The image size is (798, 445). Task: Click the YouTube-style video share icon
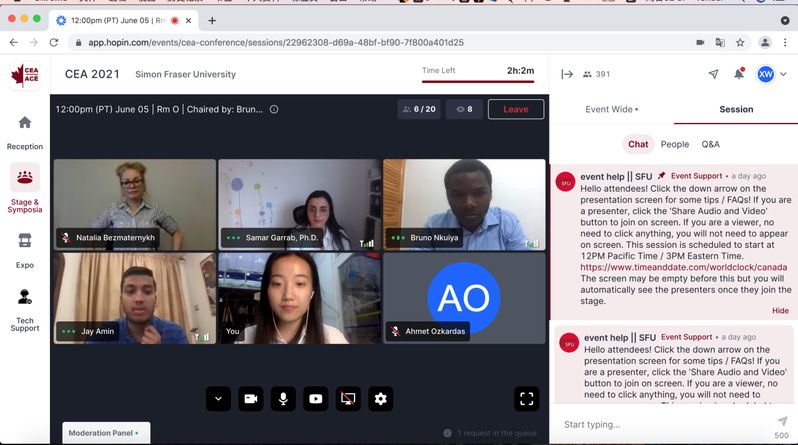(316, 398)
